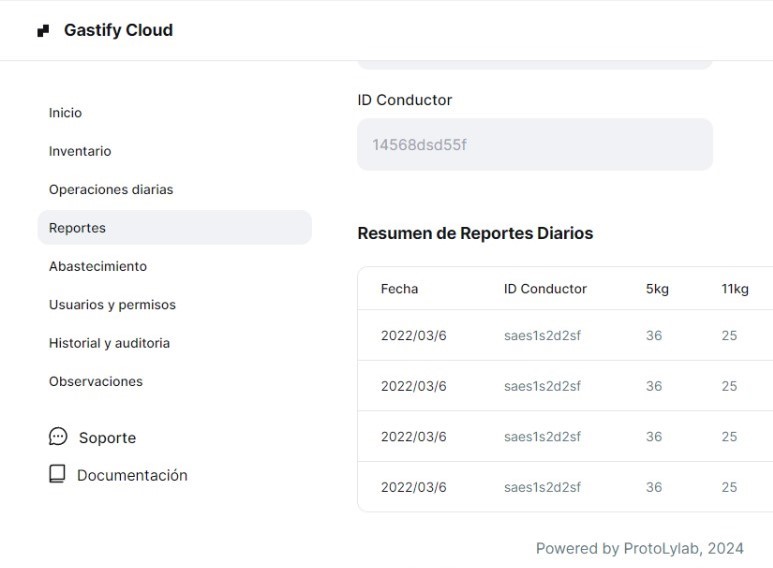Click the 5kg column header
Image resolution: width=773 pixels, height=568 pixels.
pyautogui.click(x=657, y=289)
